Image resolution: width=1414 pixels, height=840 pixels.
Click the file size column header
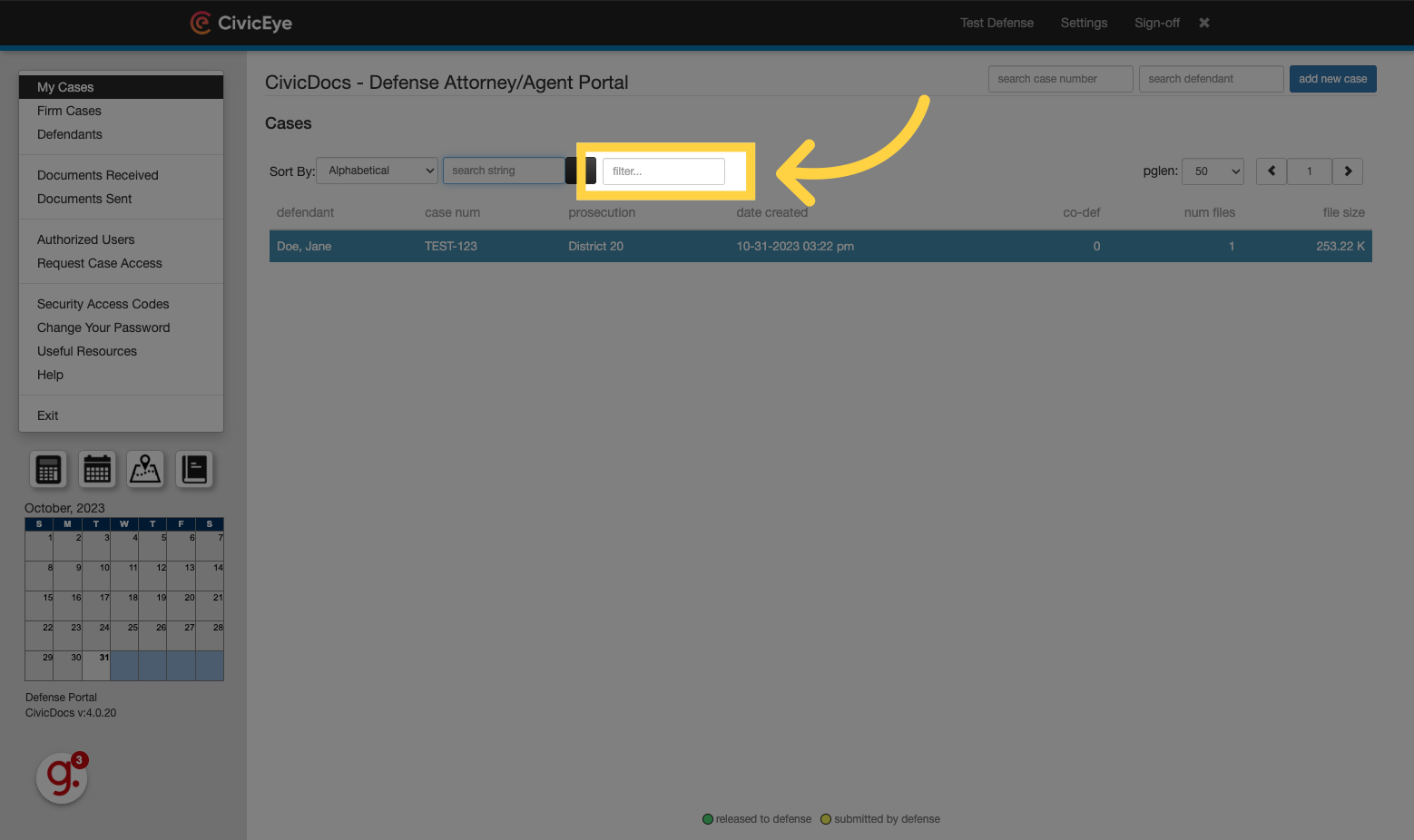pos(1343,212)
